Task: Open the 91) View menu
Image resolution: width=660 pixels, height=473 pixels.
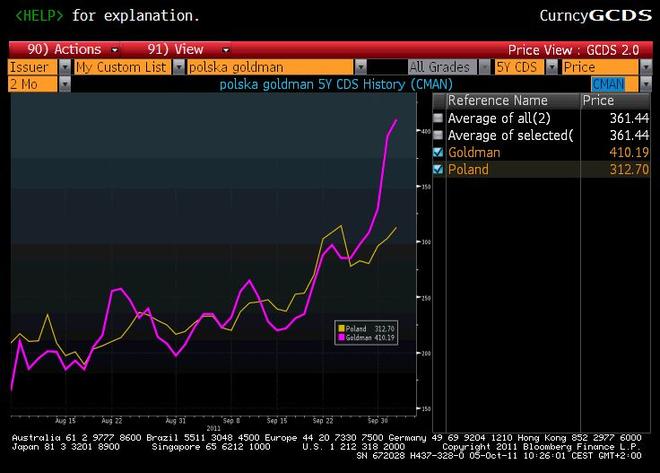Action: click(x=188, y=50)
